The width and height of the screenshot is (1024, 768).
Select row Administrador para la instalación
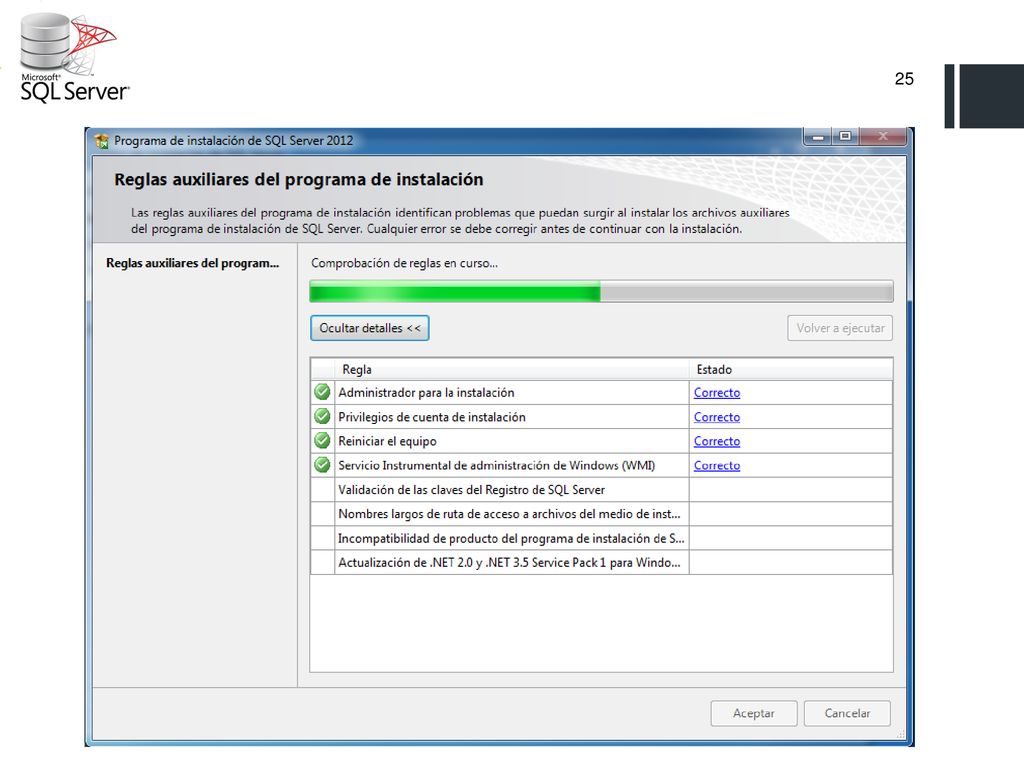[x=601, y=392]
